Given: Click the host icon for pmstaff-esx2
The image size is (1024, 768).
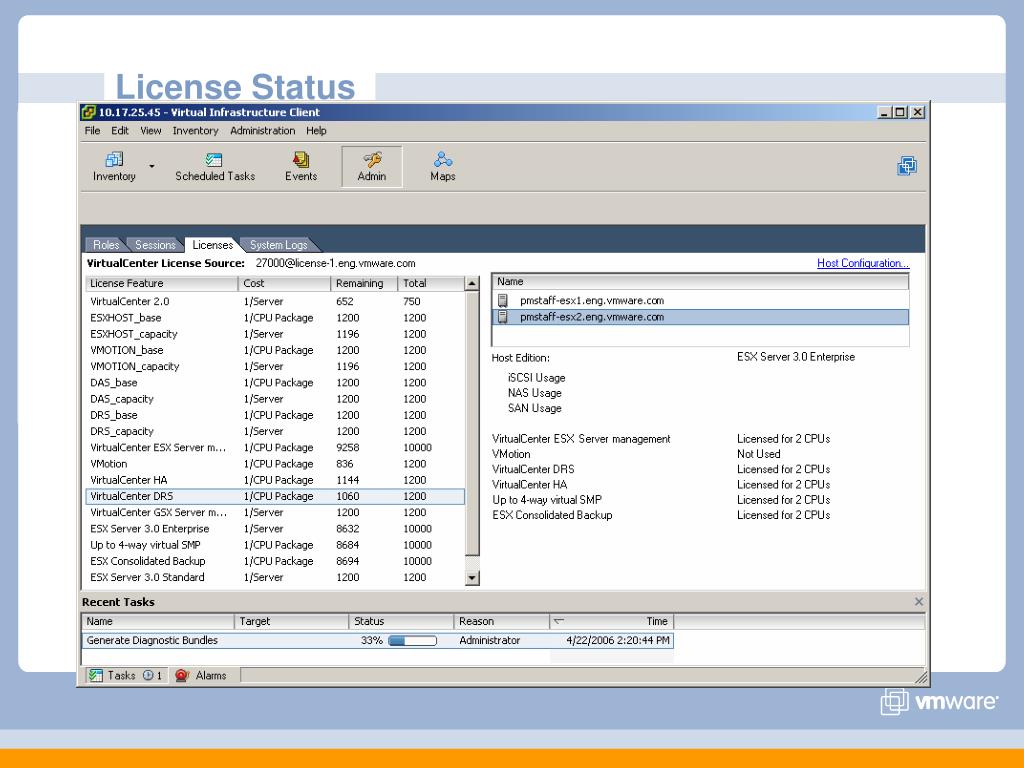Looking at the screenshot, I should point(503,317).
